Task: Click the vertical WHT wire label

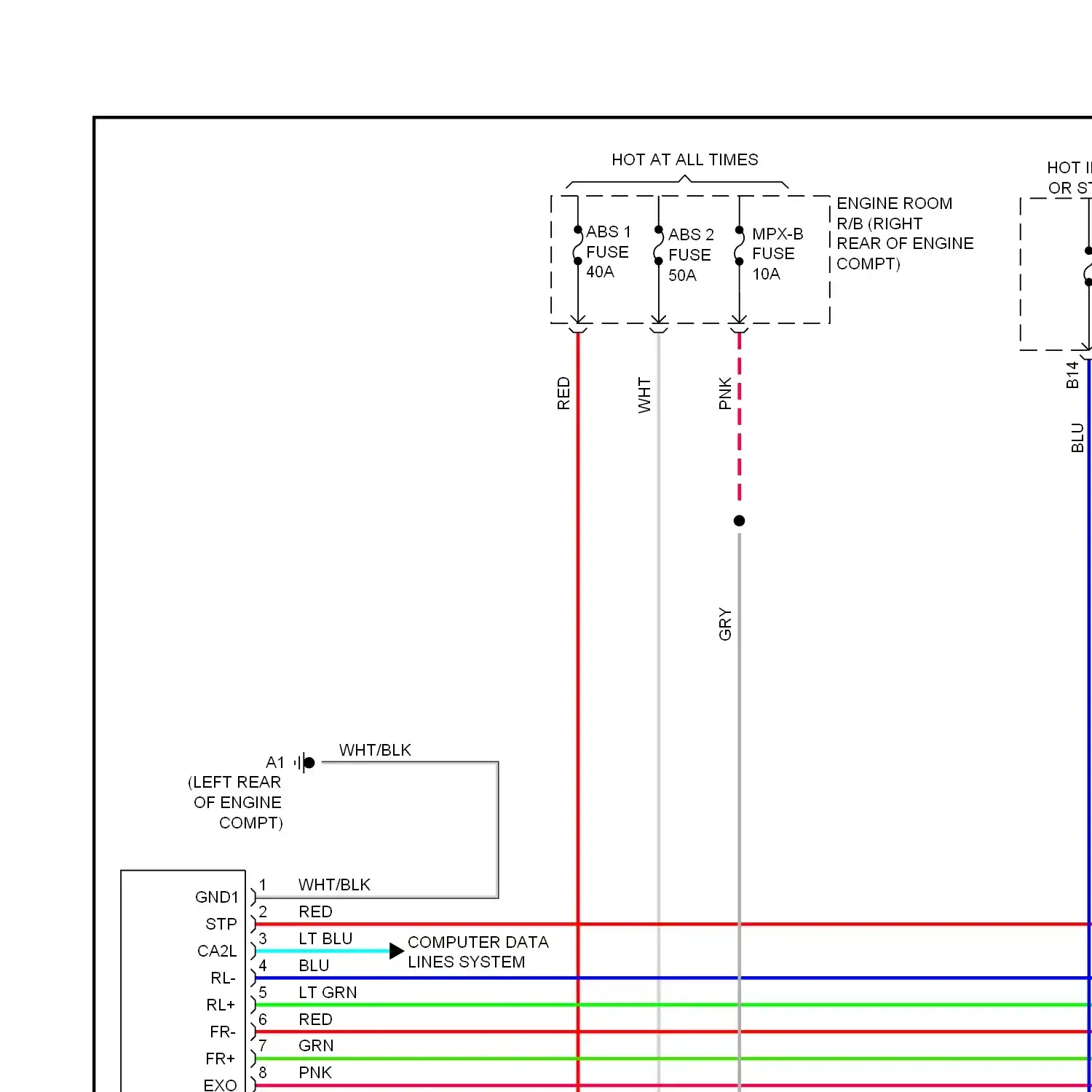Action: 644,395
